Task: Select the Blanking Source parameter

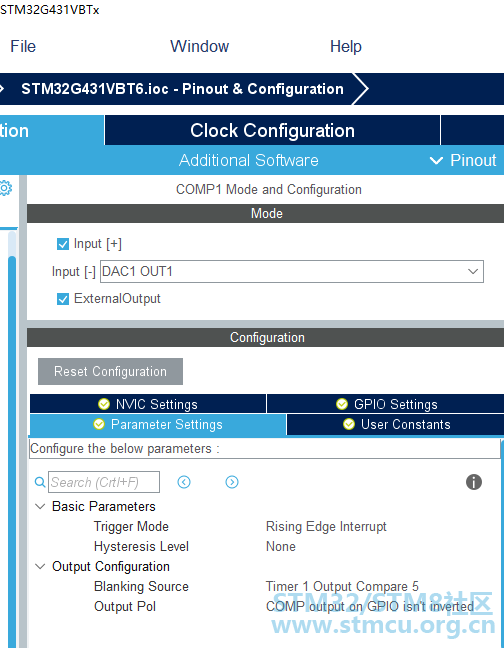Action: (141, 586)
